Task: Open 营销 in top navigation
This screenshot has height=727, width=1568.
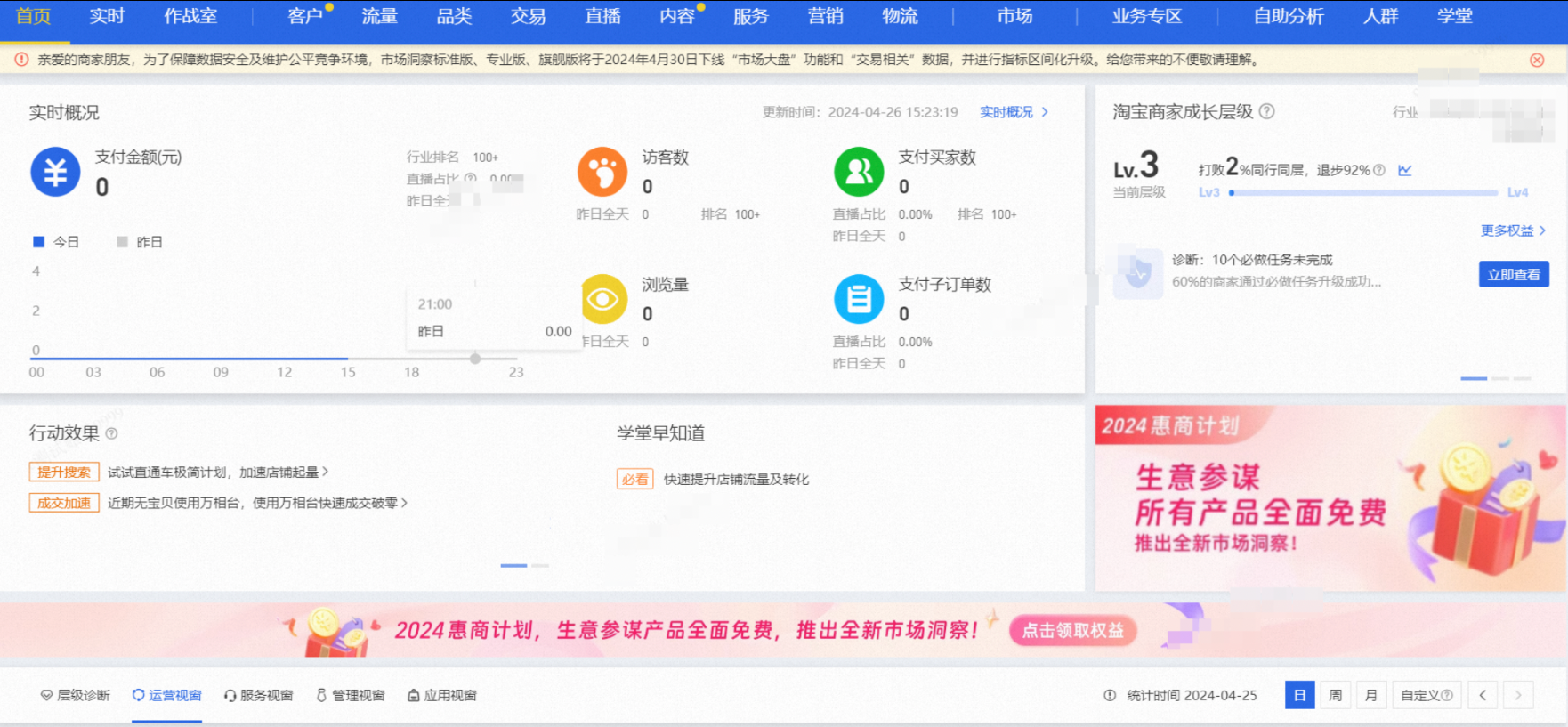Action: pyautogui.click(x=826, y=16)
